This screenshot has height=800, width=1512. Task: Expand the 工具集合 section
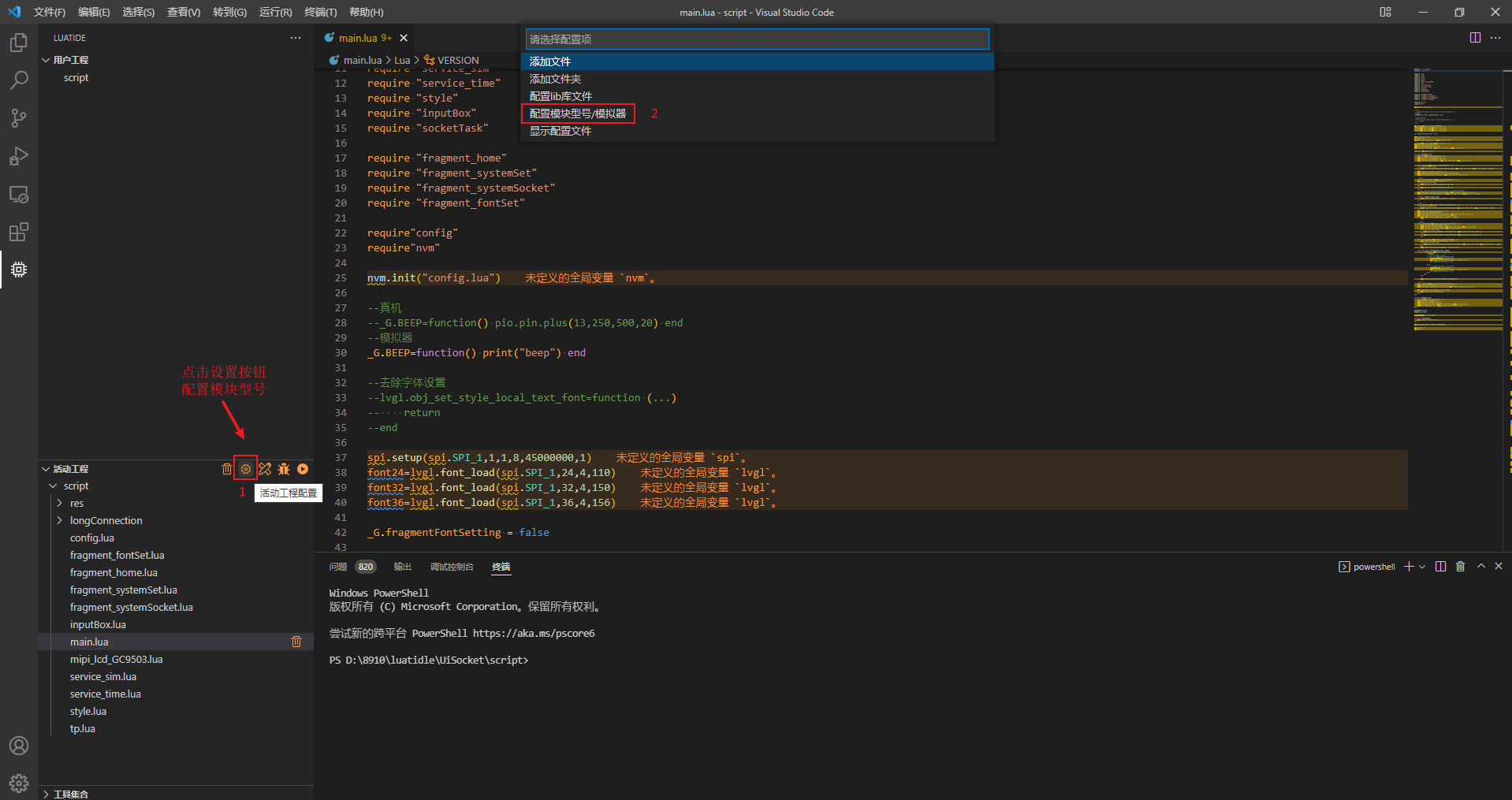pos(46,794)
